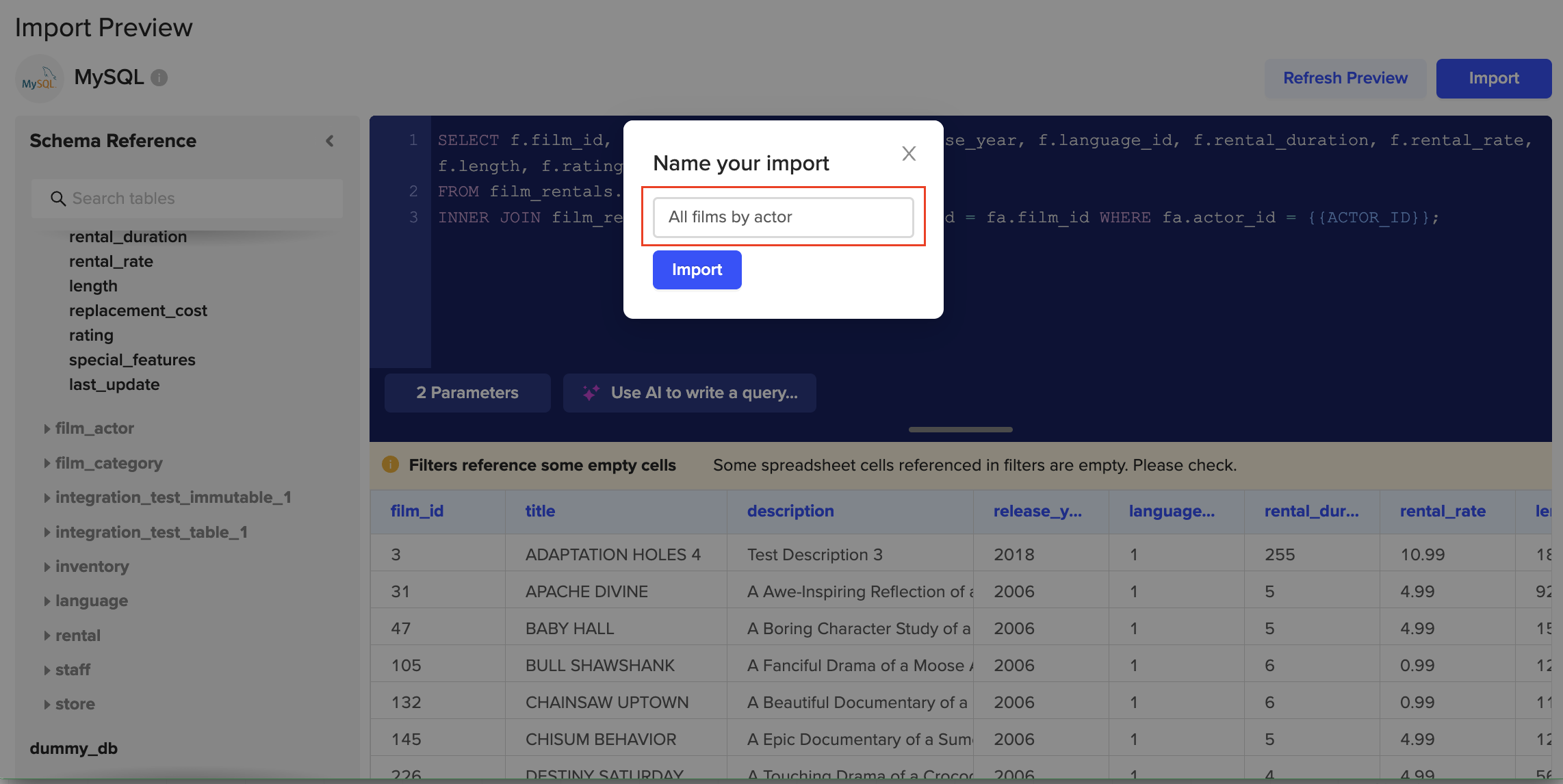Close the Name your import dialog
This screenshot has width=1563, height=784.
tap(908, 153)
